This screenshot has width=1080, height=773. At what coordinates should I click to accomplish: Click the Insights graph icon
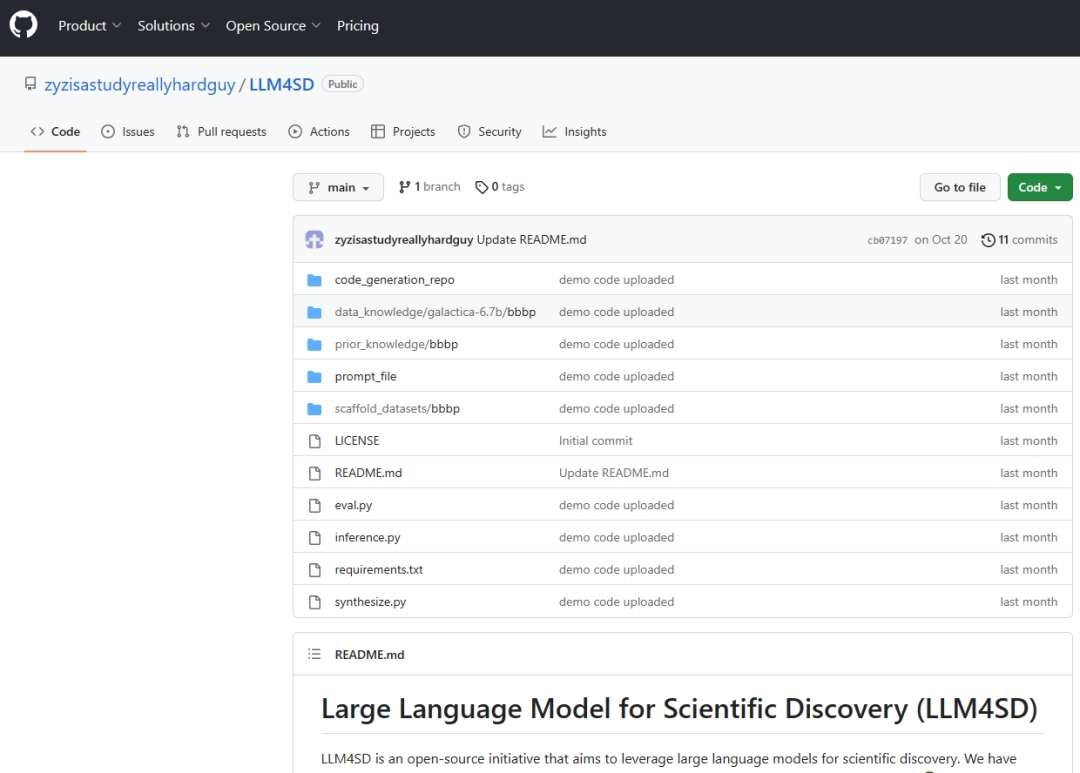(x=549, y=132)
